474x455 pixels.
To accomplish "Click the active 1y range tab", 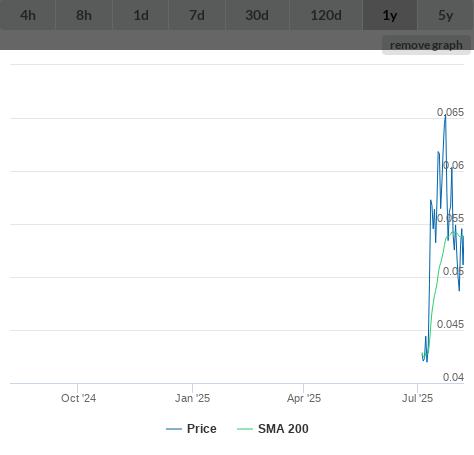I will 390,15.
